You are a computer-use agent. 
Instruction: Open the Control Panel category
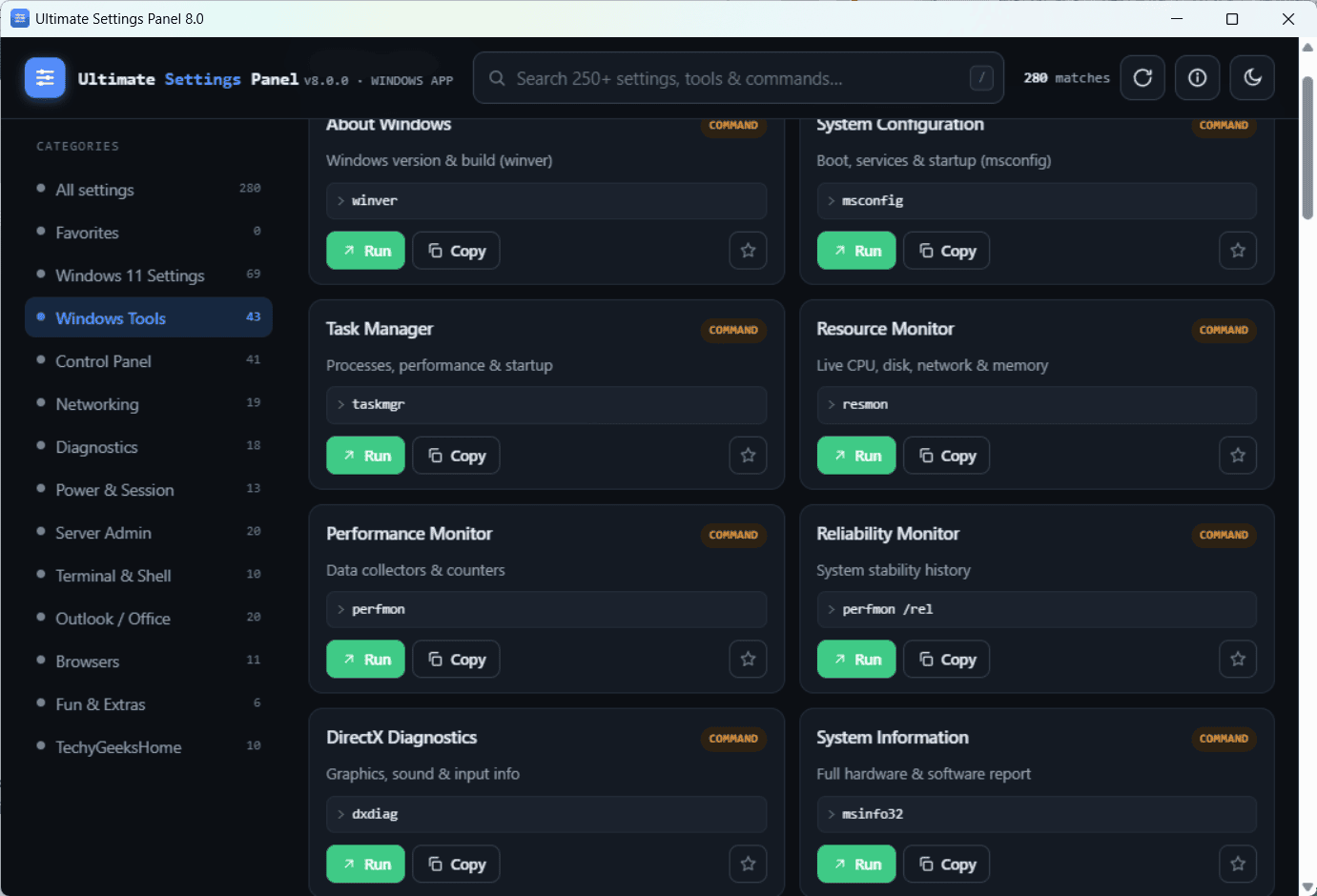coord(149,361)
